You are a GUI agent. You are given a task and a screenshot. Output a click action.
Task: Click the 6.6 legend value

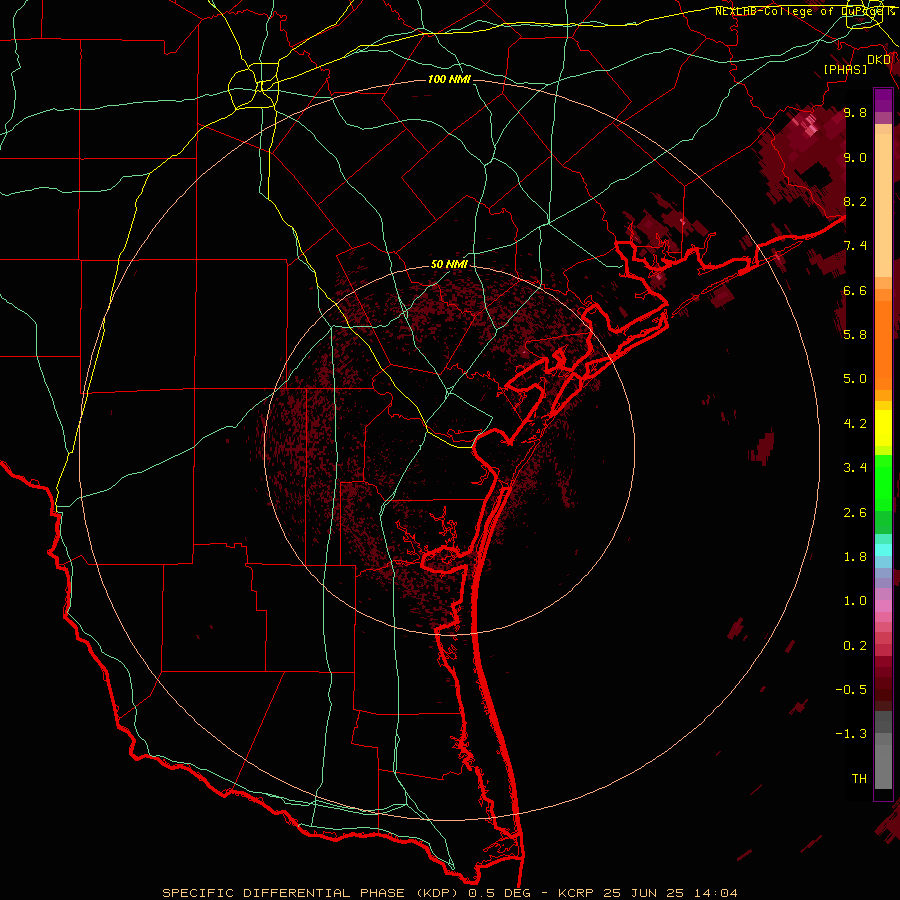coord(855,290)
